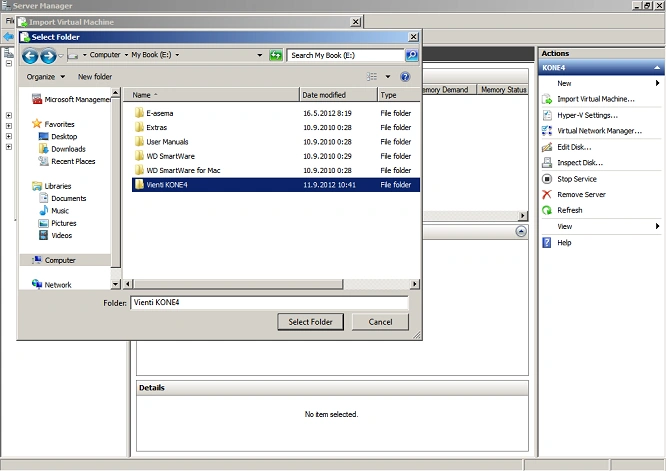
Task: Sort by the Date modified column header
Action: point(338,95)
